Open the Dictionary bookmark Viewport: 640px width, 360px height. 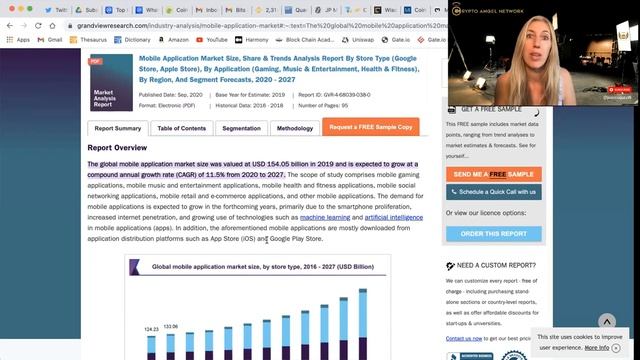pos(132,40)
